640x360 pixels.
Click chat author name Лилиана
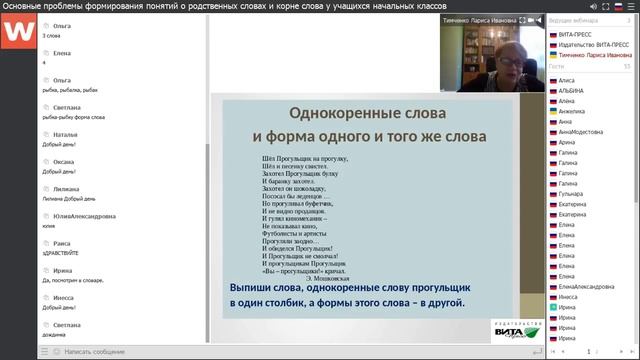point(66,189)
